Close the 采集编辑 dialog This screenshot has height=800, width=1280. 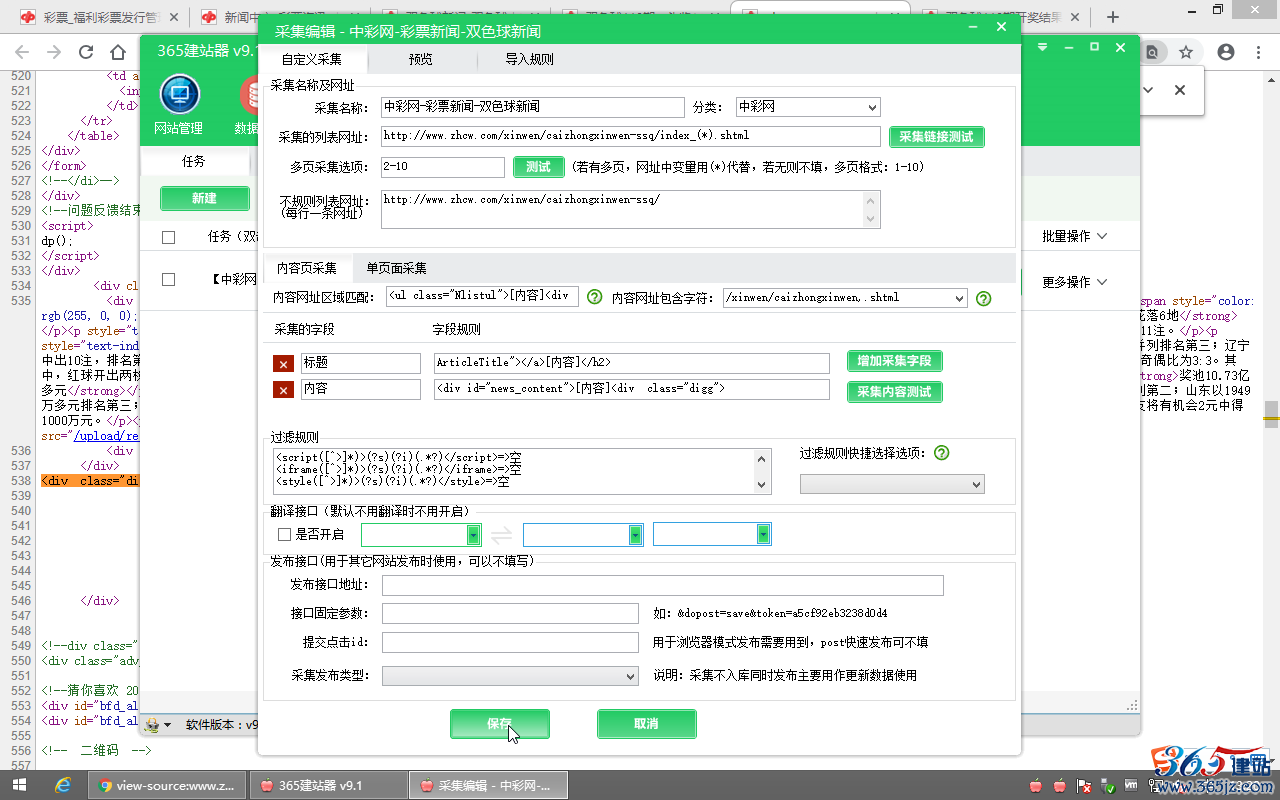click(1001, 27)
